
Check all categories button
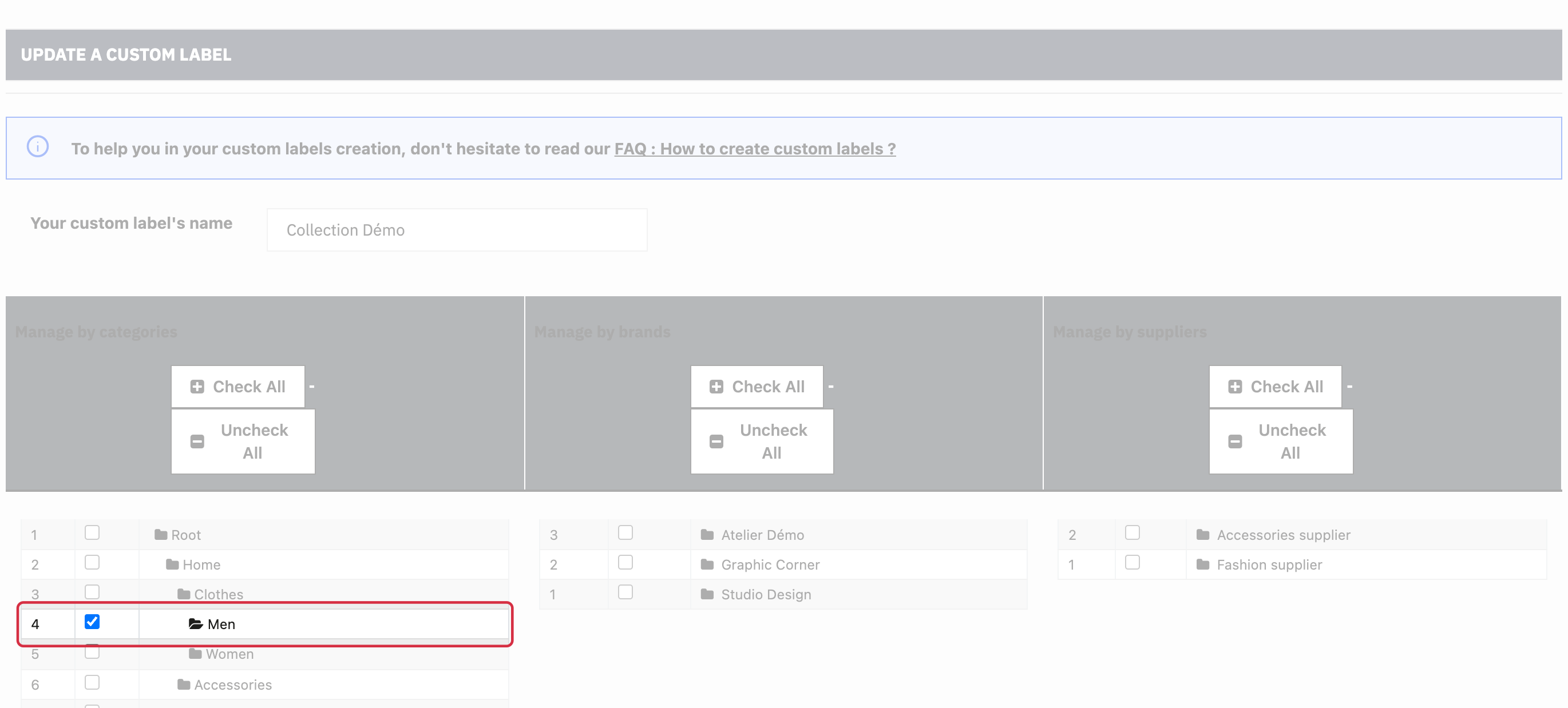[x=238, y=386]
